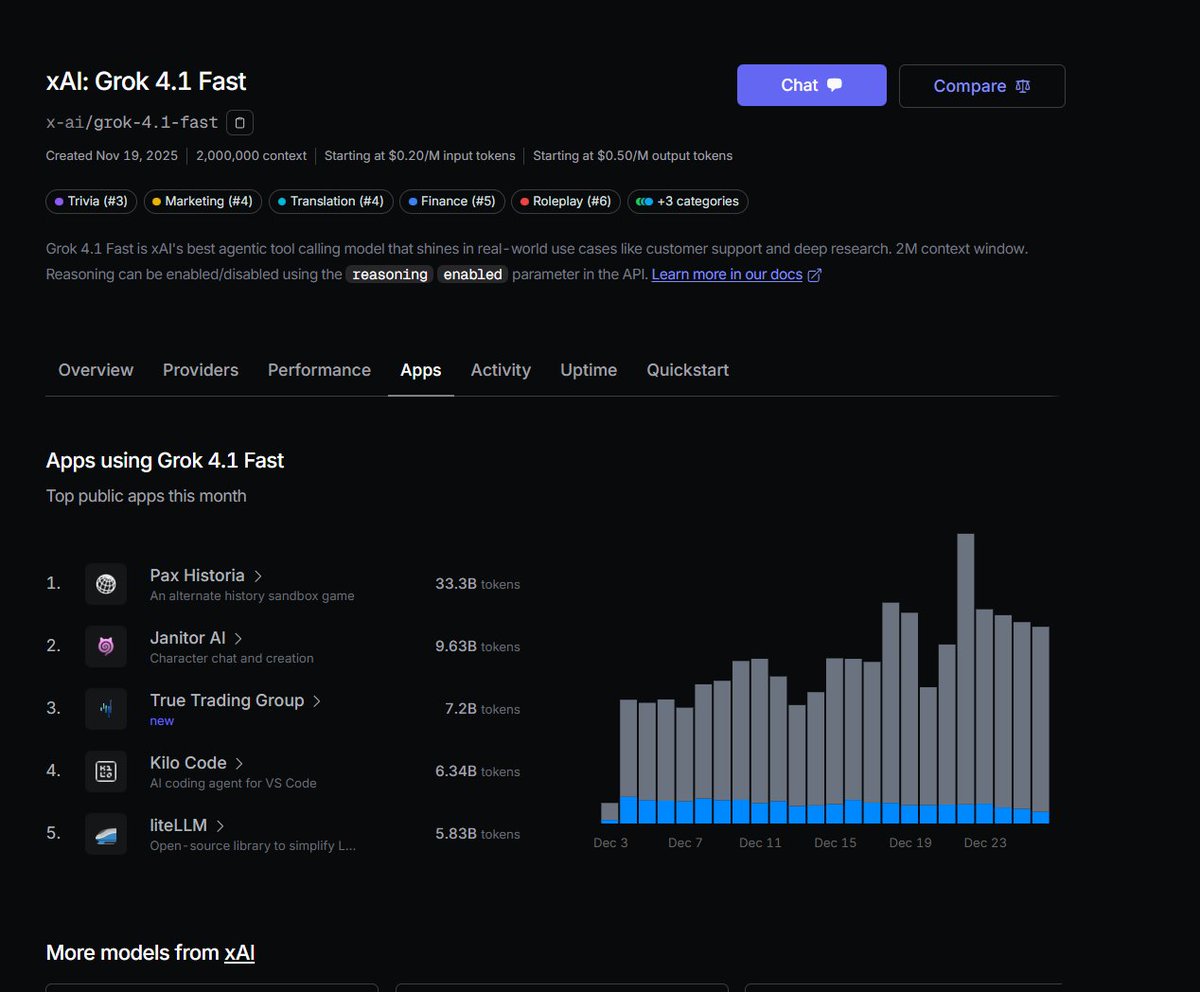Click the Janitor AI pink swirl icon
Screen dimensions: 1200x992
pos(106,646)
